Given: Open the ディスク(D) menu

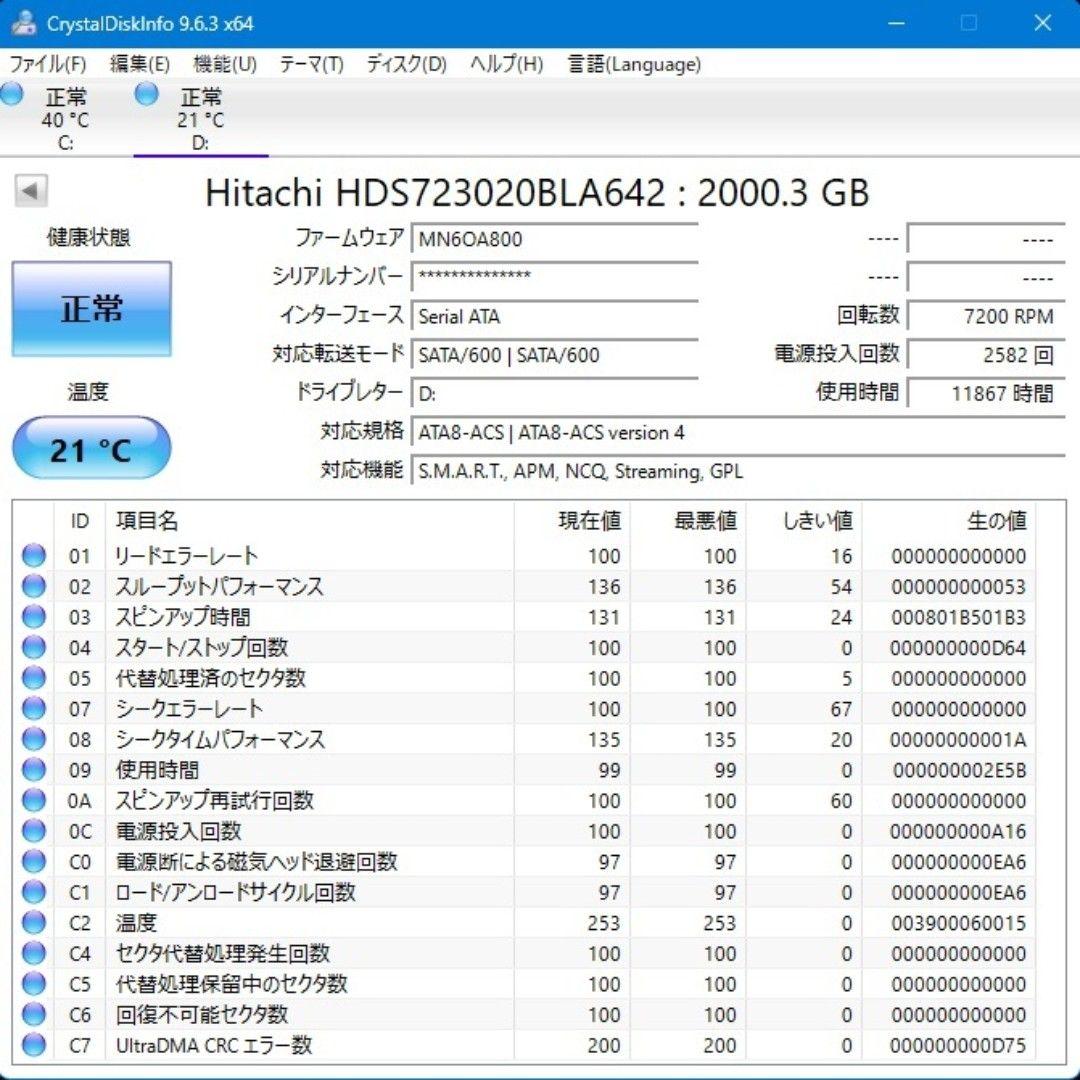Looking at the screenshot, I should click(x=406, y=64).
